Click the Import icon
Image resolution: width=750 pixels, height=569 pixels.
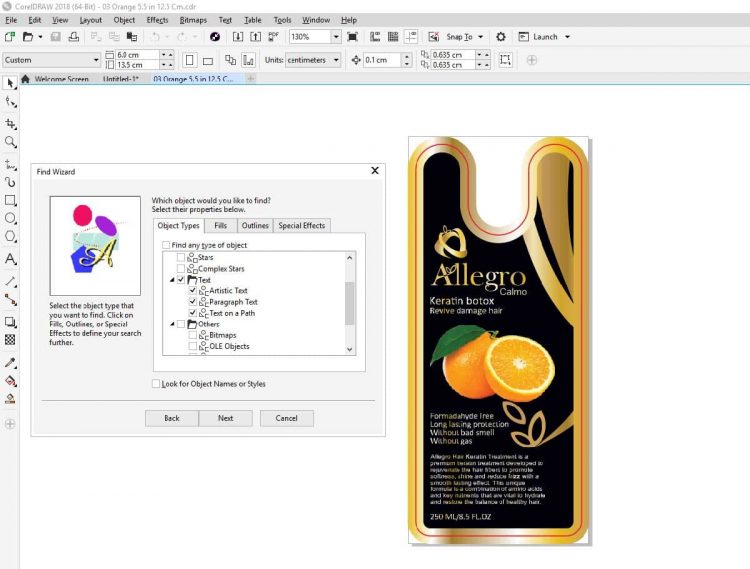point(238,37)
